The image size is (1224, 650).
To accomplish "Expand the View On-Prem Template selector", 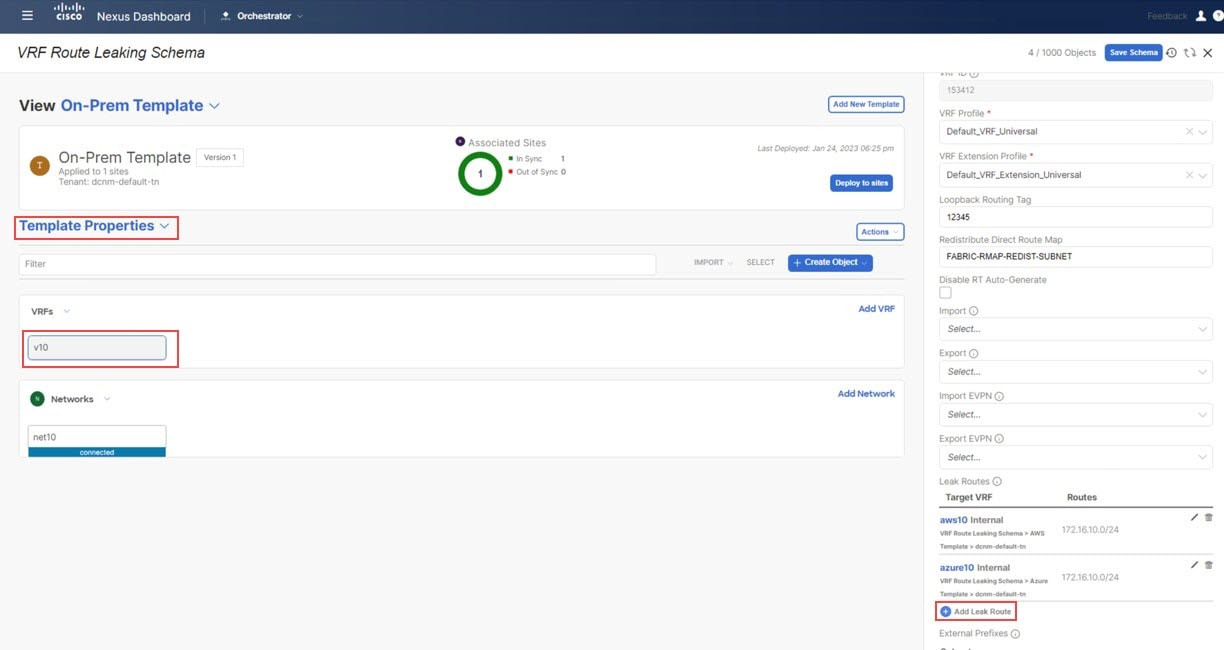I will tap(140, 106).
